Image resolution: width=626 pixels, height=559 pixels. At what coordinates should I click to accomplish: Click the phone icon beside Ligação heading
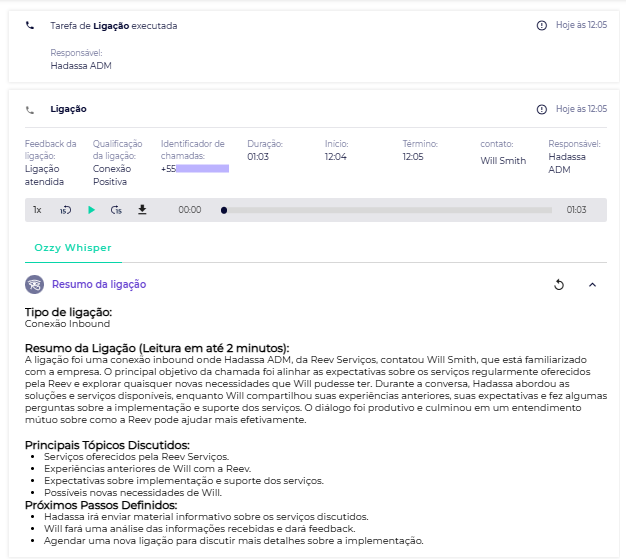(30, 110)
